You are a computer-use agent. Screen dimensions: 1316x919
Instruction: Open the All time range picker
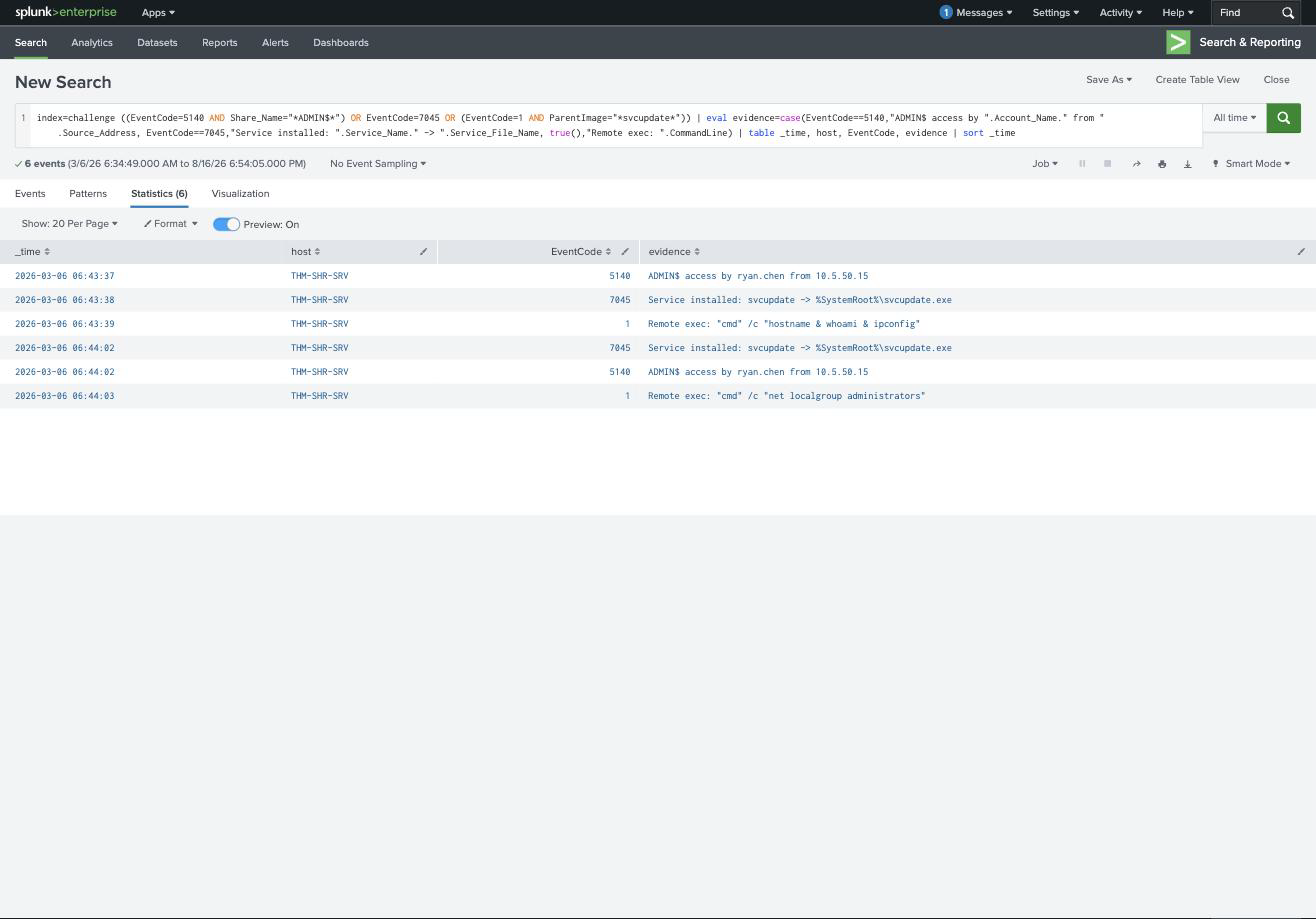(1234, 118)
